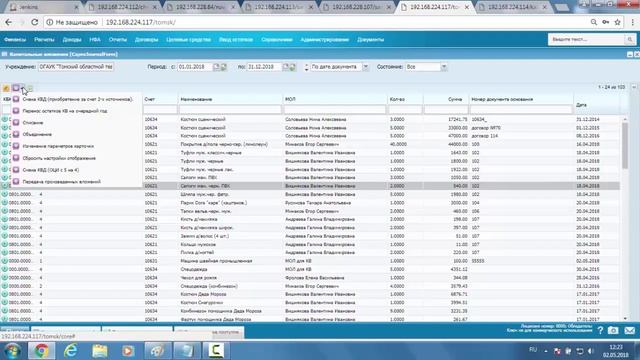Bookmark page using the star icon
The width and height of the screenshot is (640, 360).
pyautogui.click(x=618, y=22)
